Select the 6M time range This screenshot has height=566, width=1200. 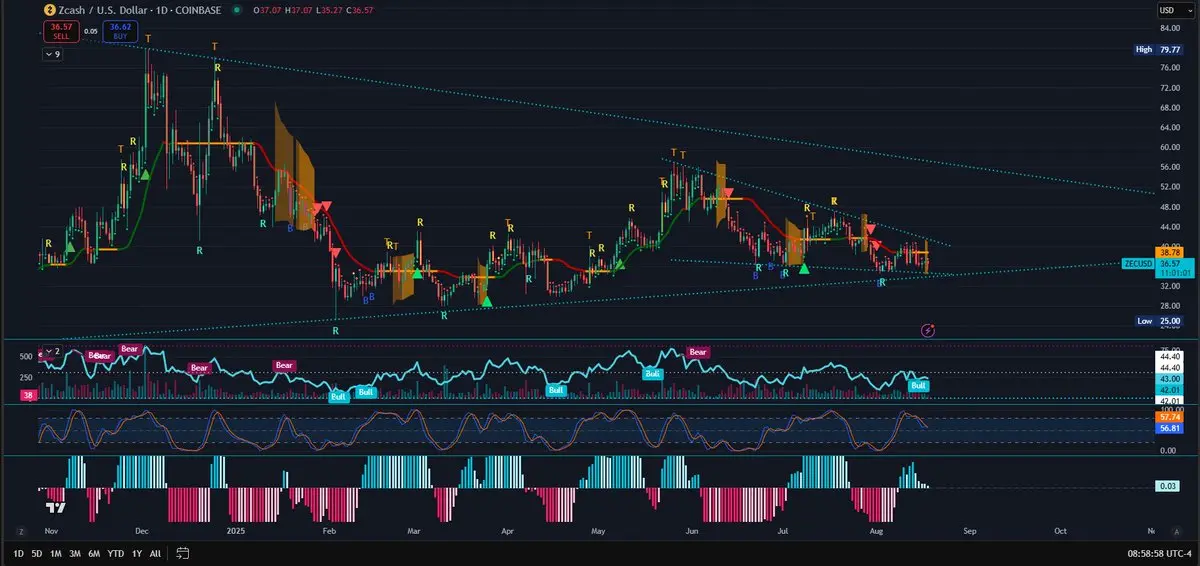click(94, 553)
